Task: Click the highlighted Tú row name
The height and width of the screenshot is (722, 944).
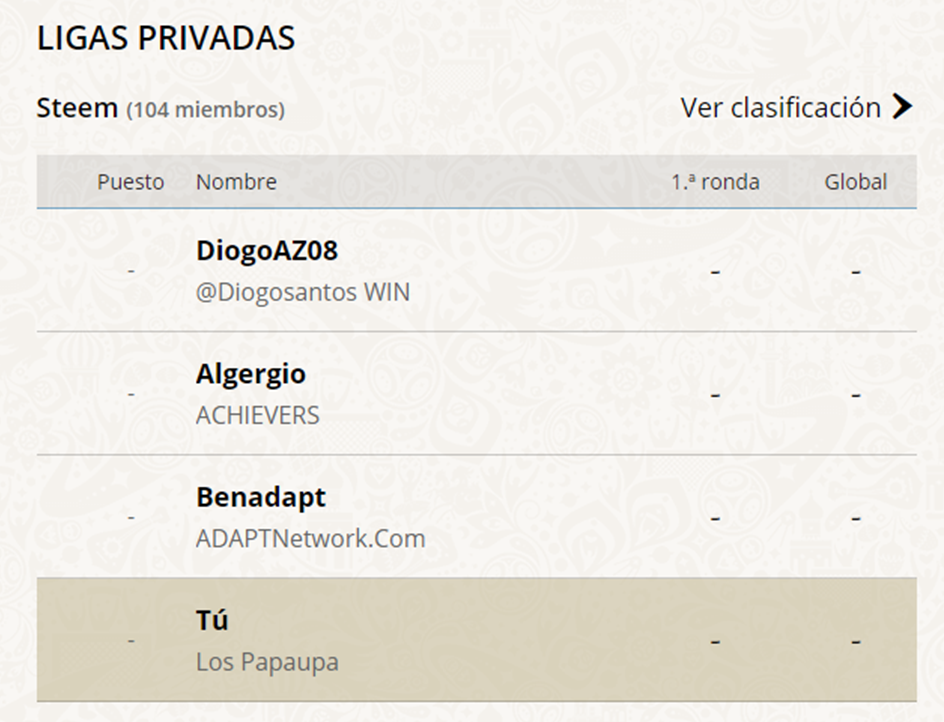Action: click(x=212, y=620)
